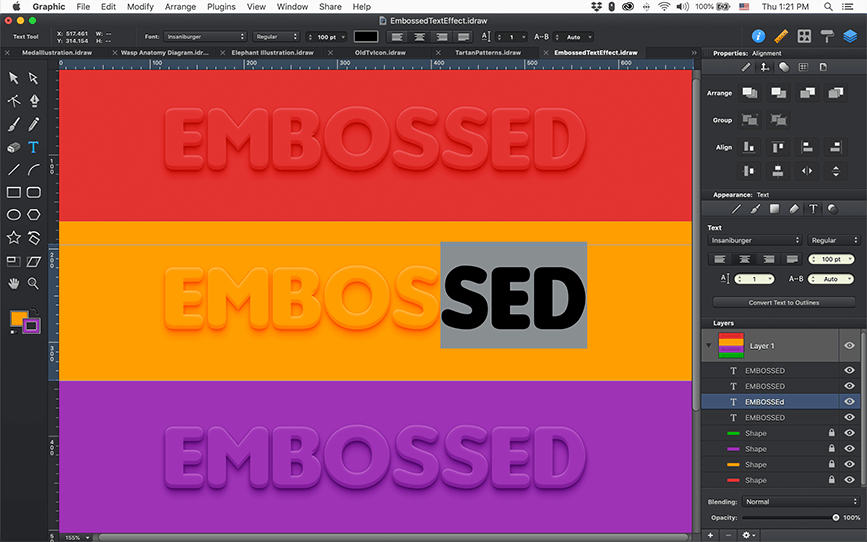Select the Ellipse tool
This screenshot has width=867, height=542.
14,215
